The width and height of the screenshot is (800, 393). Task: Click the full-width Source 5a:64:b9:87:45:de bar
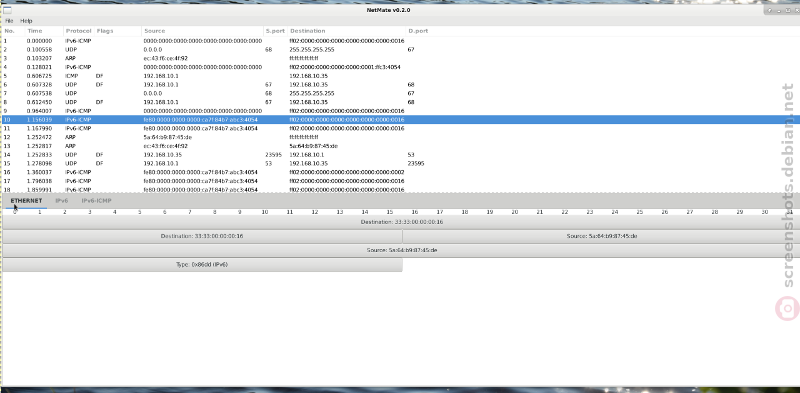401,250
